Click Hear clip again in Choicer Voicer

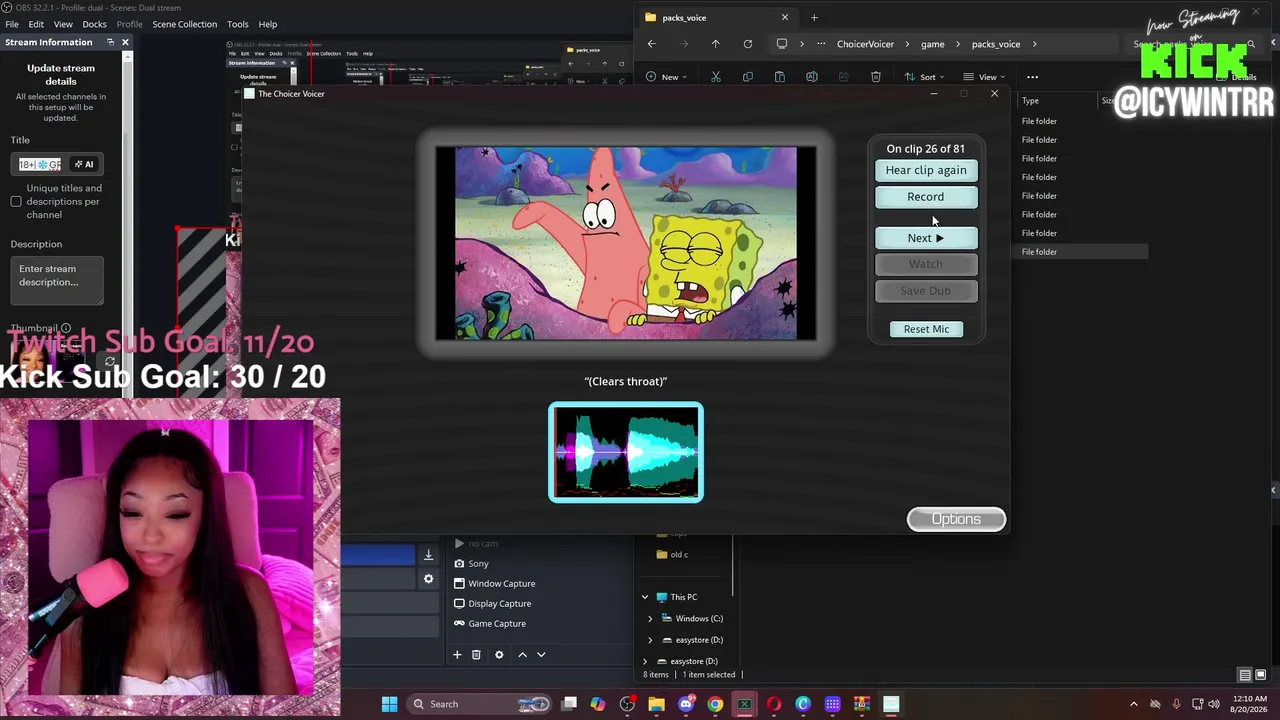(x=926, y=170)
